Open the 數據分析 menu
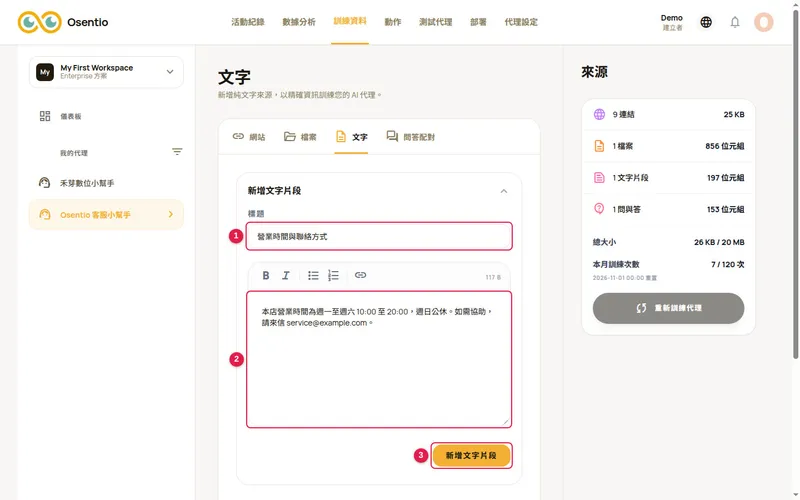The height and width of the screenshot is (500, 800). [x=299, y=22]
